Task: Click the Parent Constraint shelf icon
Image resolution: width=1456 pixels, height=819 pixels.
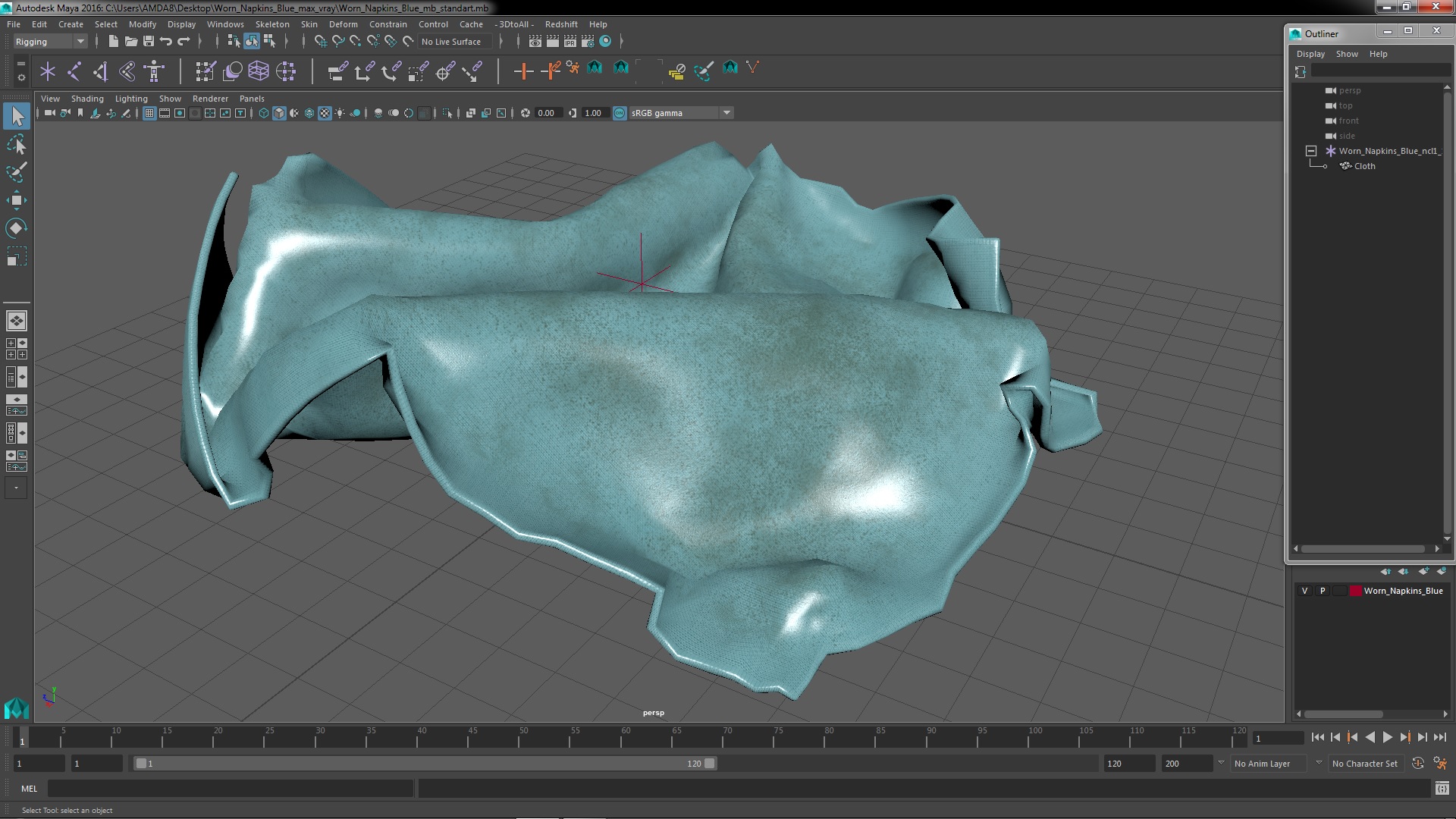Action: pyautogui.click(x=337, y=71)
